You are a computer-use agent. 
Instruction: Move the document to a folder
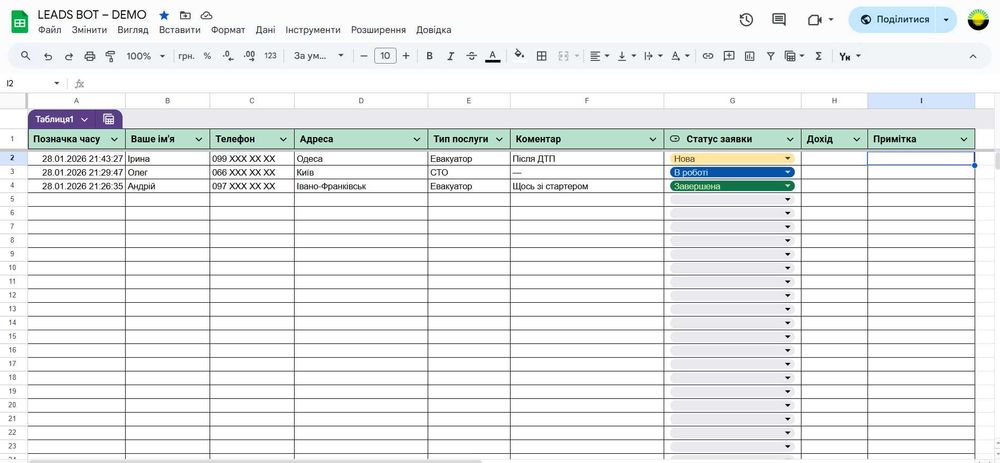(185, 15)
